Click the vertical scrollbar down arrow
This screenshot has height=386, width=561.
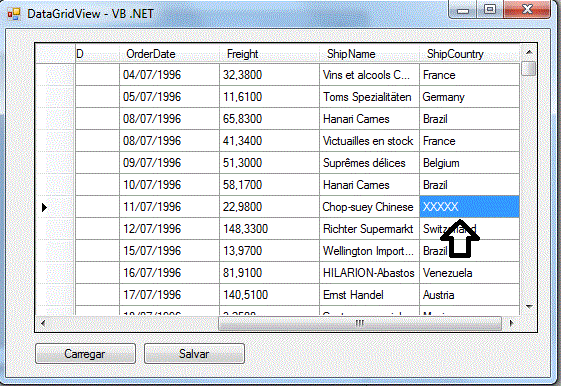[x=529, y=307]
